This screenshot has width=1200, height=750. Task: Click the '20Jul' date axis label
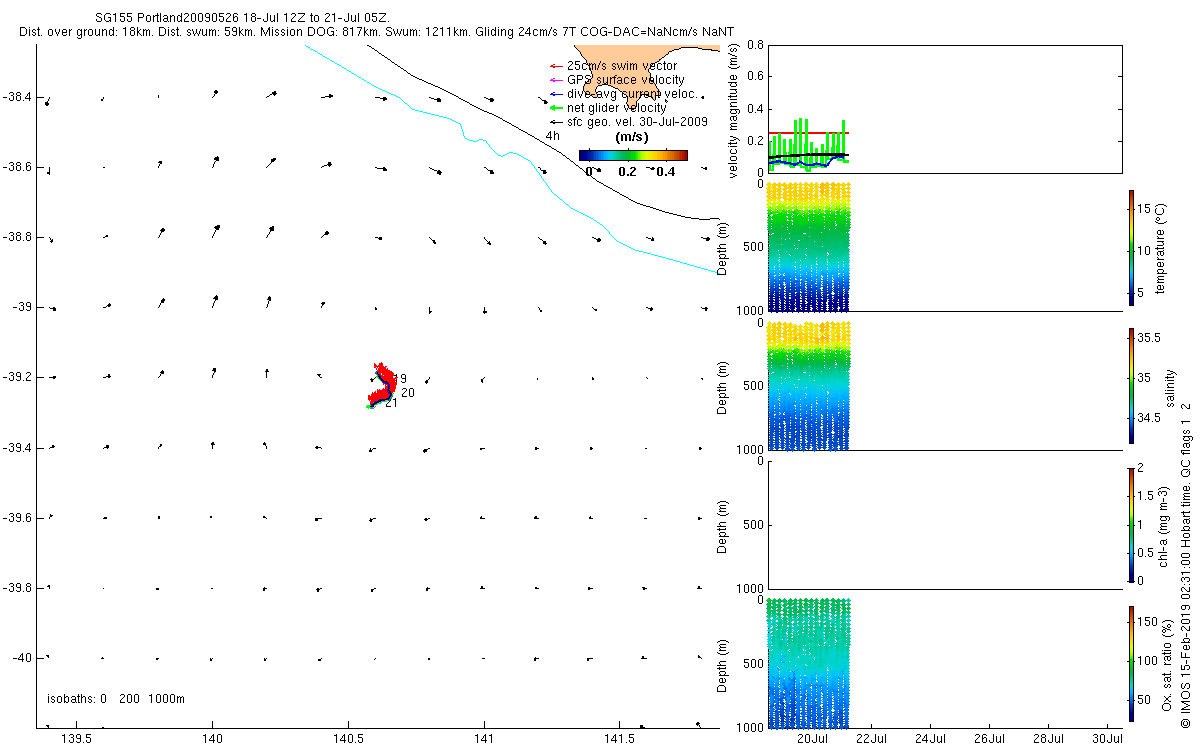(813, 739)
